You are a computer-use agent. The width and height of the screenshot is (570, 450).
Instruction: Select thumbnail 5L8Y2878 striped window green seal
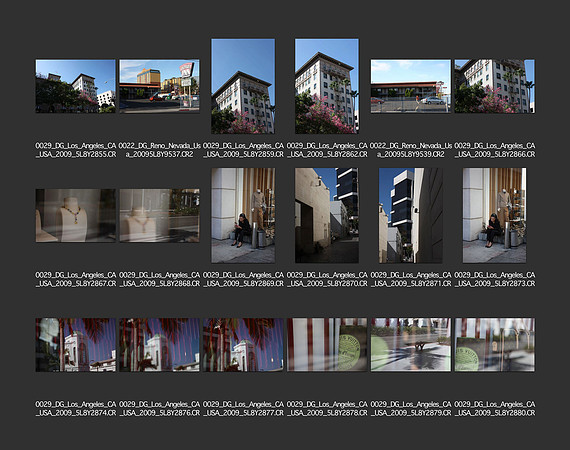(327, 345)
